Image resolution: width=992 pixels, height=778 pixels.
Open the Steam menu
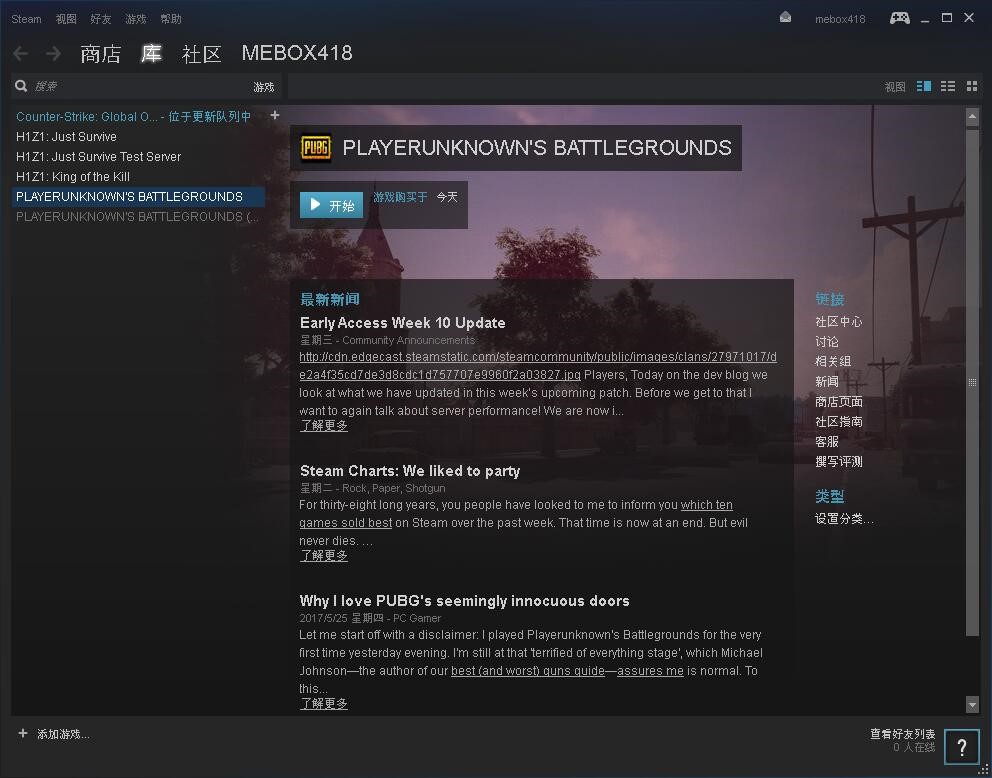click(x=27, y=19)
